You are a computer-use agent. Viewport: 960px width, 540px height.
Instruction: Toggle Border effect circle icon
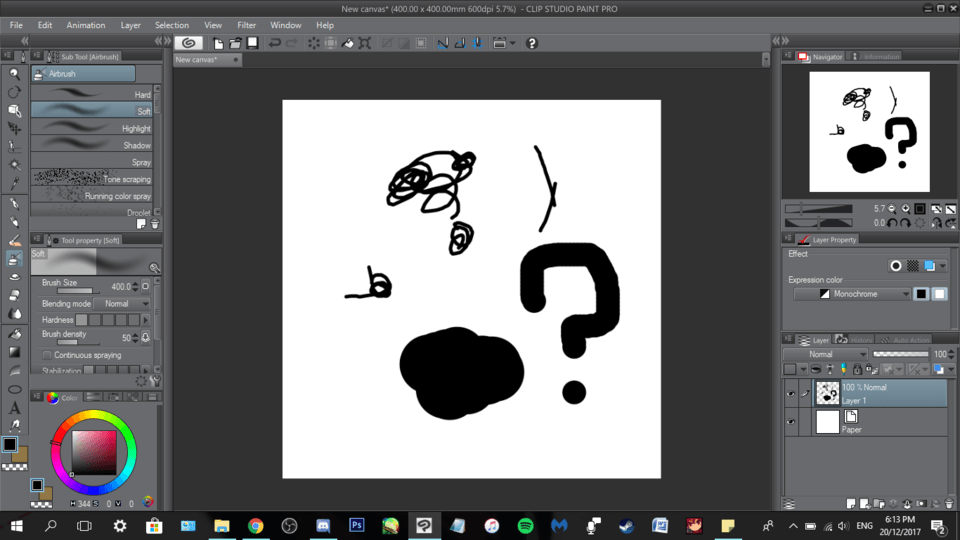(896, 266)
